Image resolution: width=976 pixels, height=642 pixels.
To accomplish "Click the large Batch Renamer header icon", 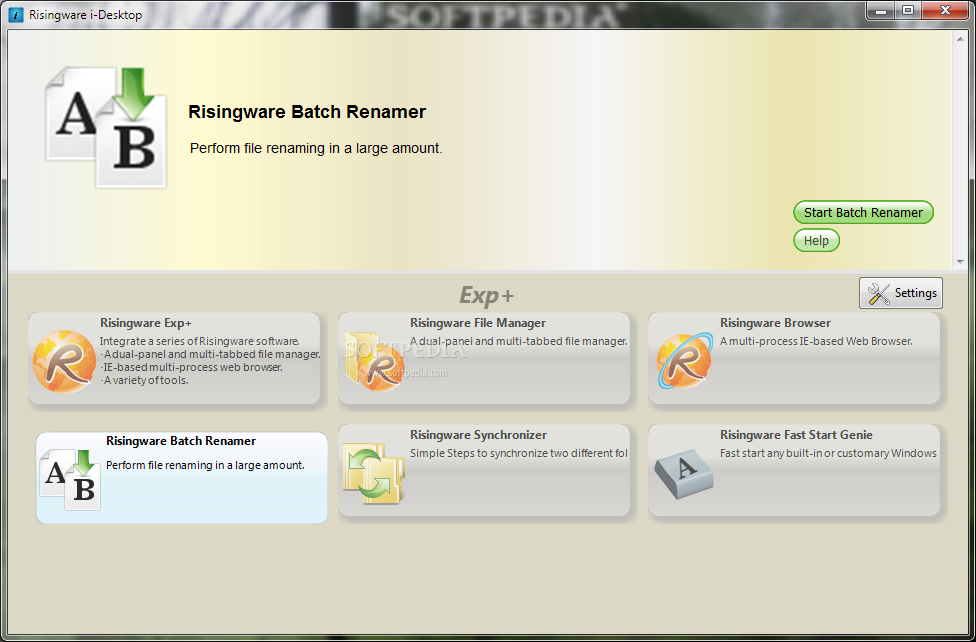I will click(x=106, y=128).
